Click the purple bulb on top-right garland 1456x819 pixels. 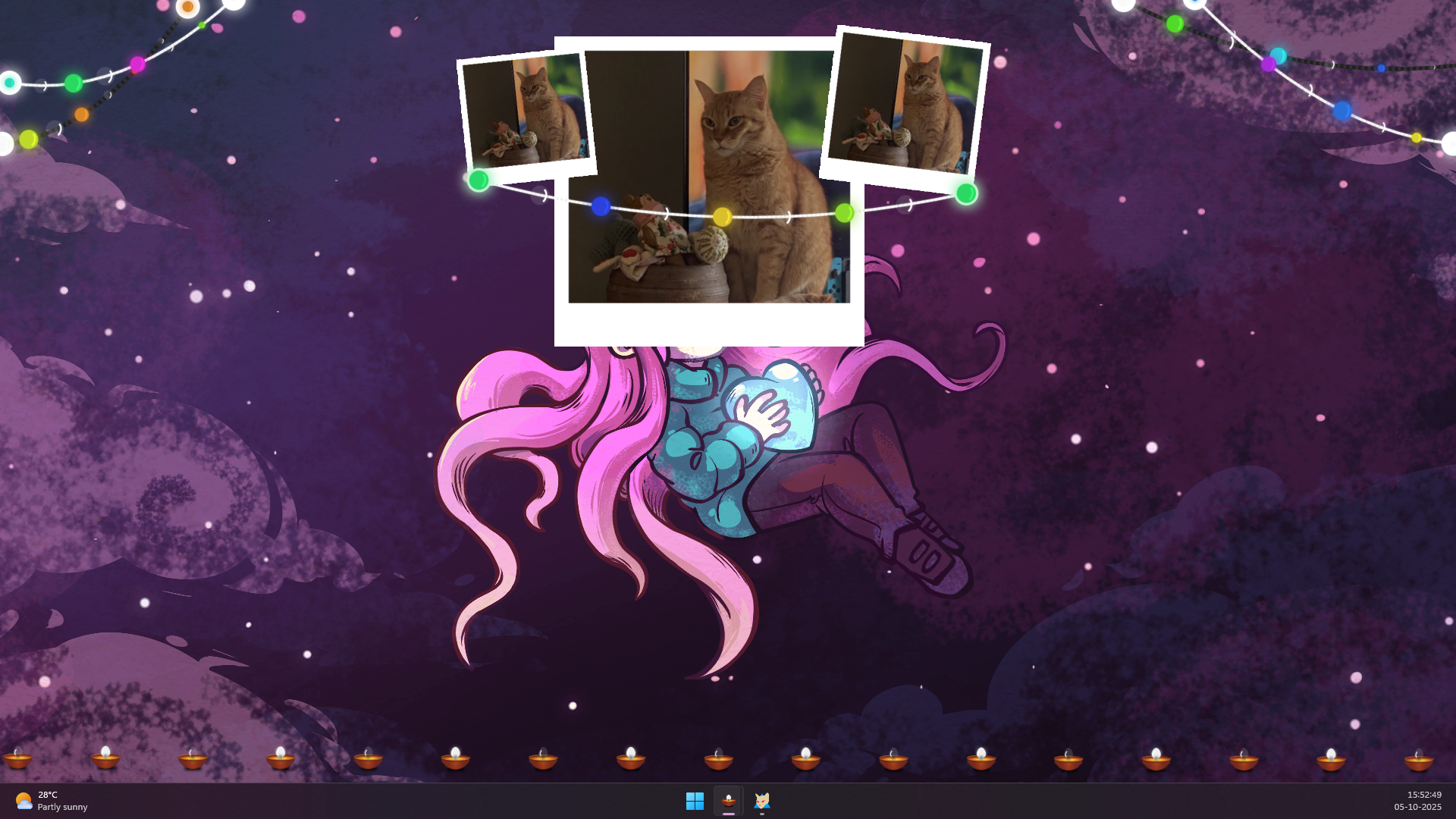[x=1269, y=64]
